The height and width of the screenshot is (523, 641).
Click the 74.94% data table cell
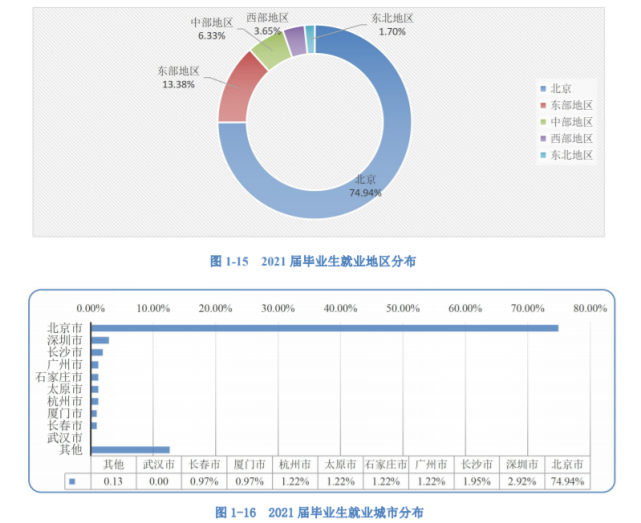(x=567, y=481)
